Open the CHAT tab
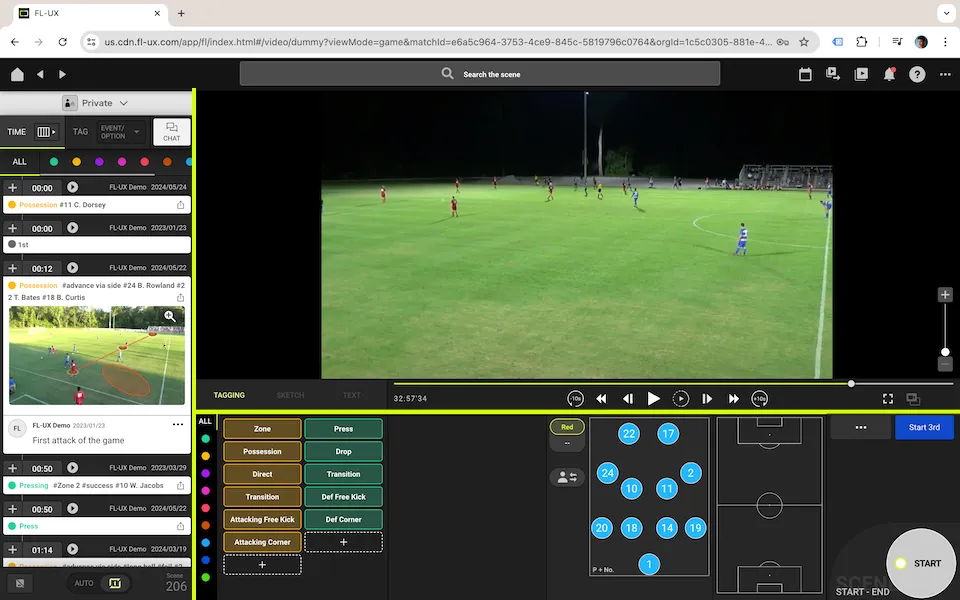The height and width of the screenshot is (600, 960). point(171,132)
